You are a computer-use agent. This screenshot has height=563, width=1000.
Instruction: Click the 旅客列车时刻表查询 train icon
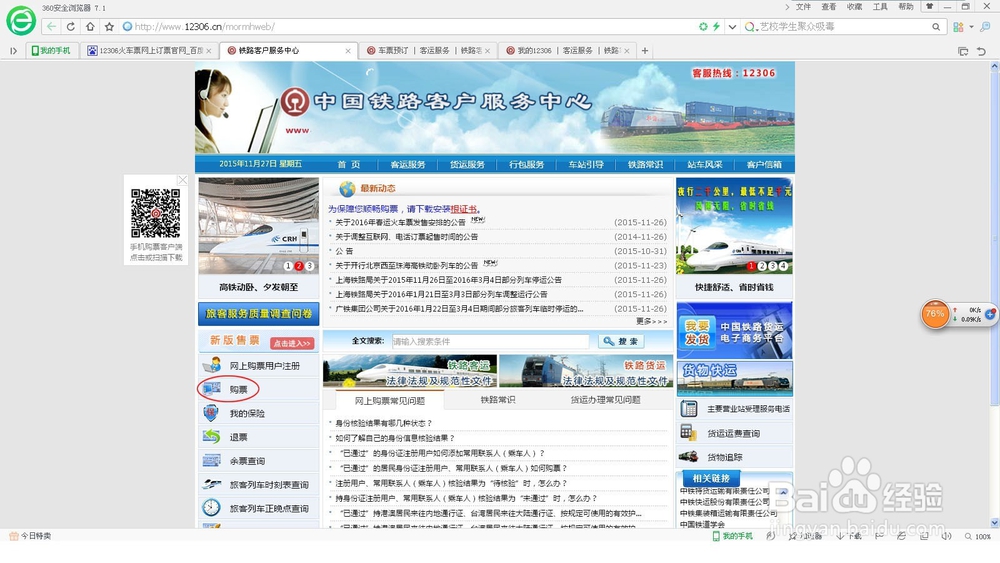tap(211, 485)
